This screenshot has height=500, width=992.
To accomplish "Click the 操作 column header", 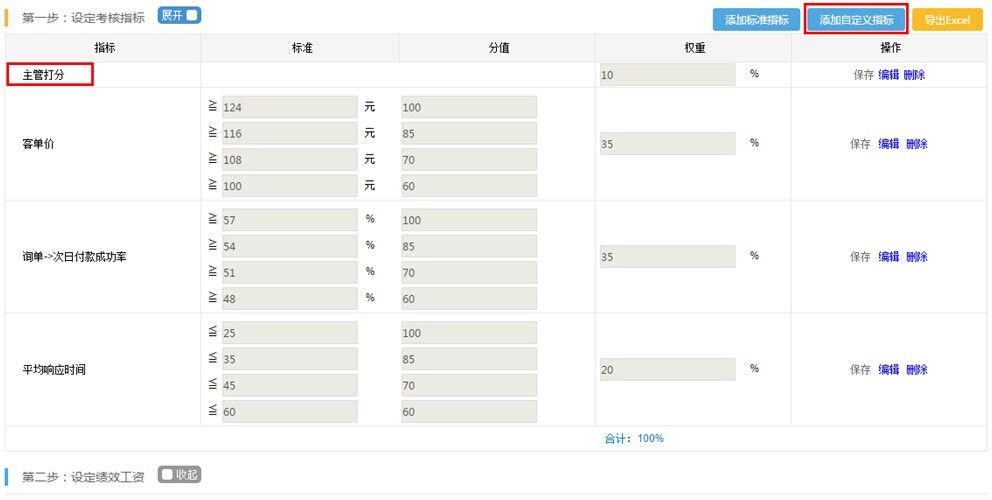I will (x=890, y=48).
